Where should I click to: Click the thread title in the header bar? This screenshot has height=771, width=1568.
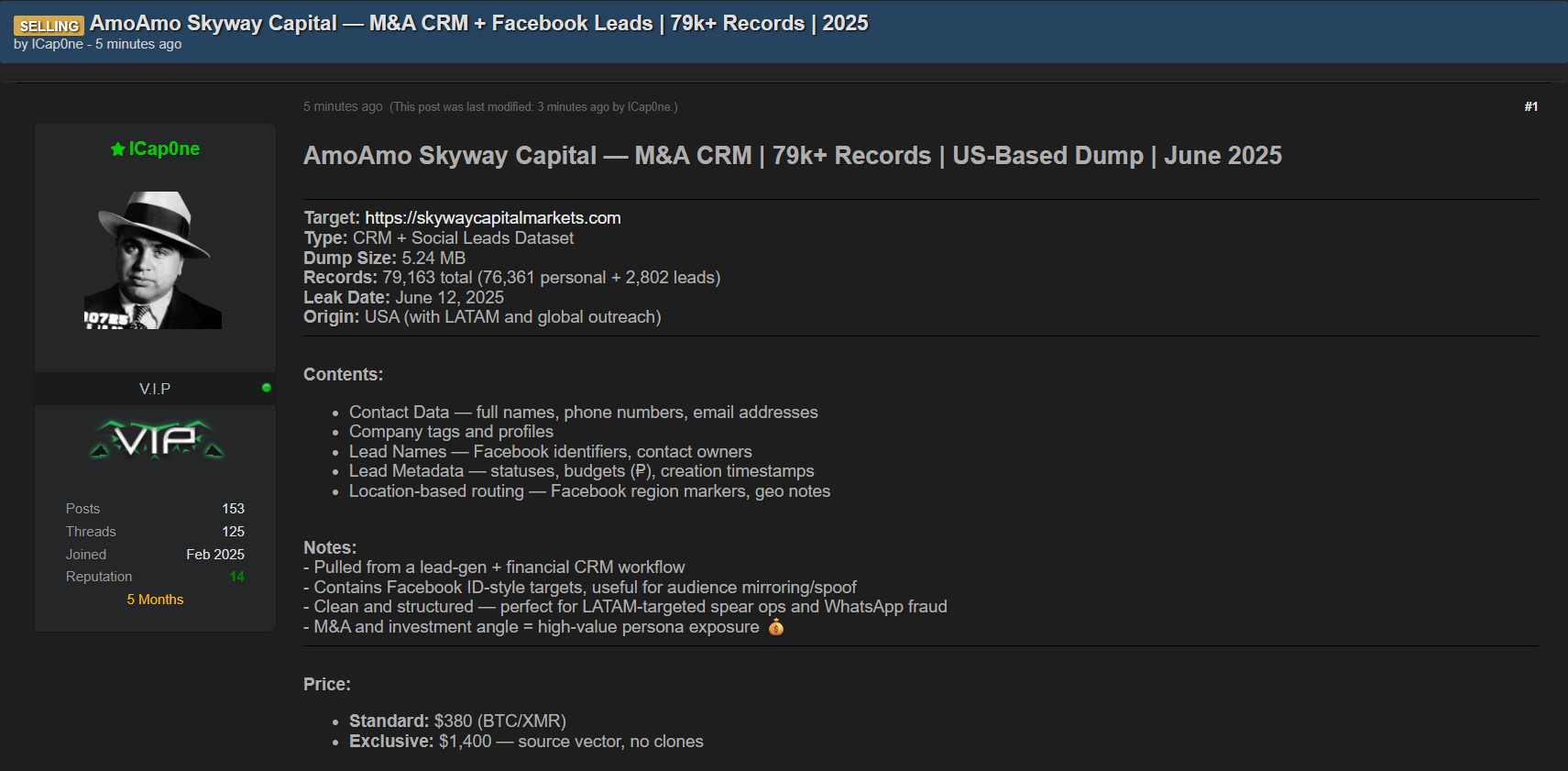coord(478,23)
